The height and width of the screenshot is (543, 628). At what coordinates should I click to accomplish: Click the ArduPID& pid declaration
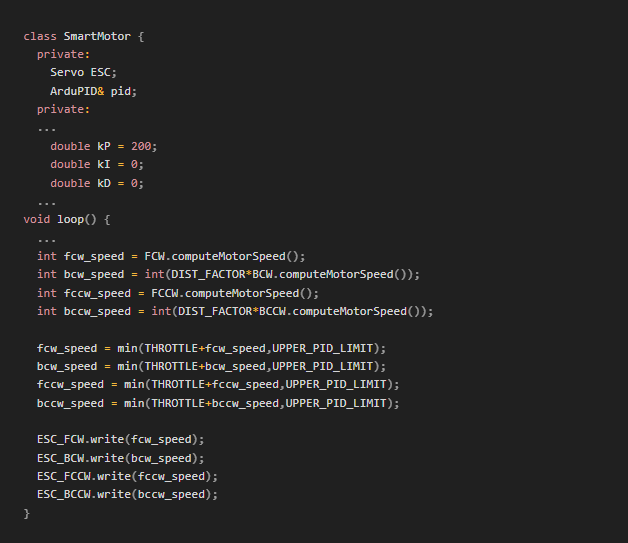click(x=93, y=91)
